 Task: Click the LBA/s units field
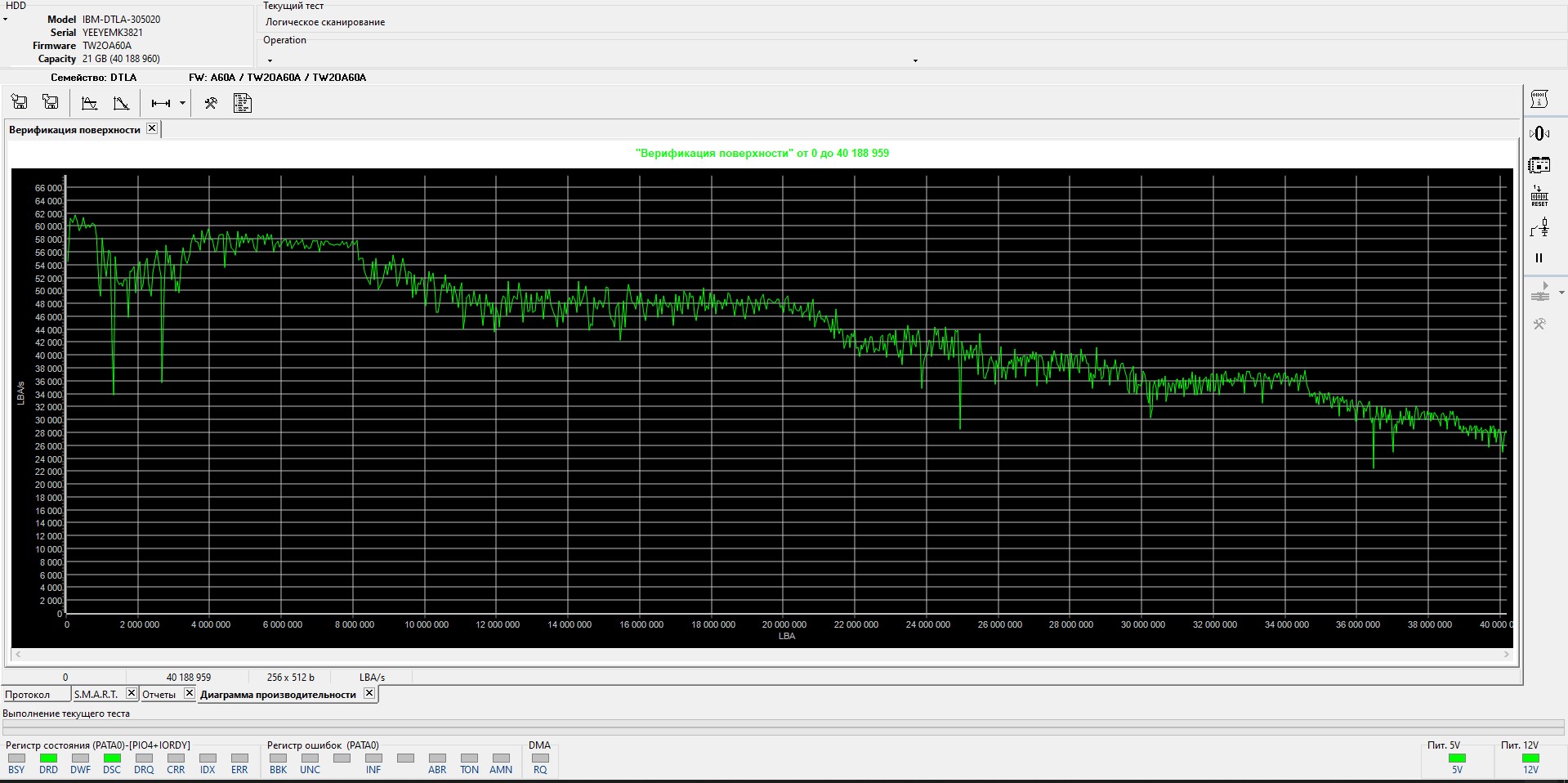pyautogui.click(x=372, y=678)
